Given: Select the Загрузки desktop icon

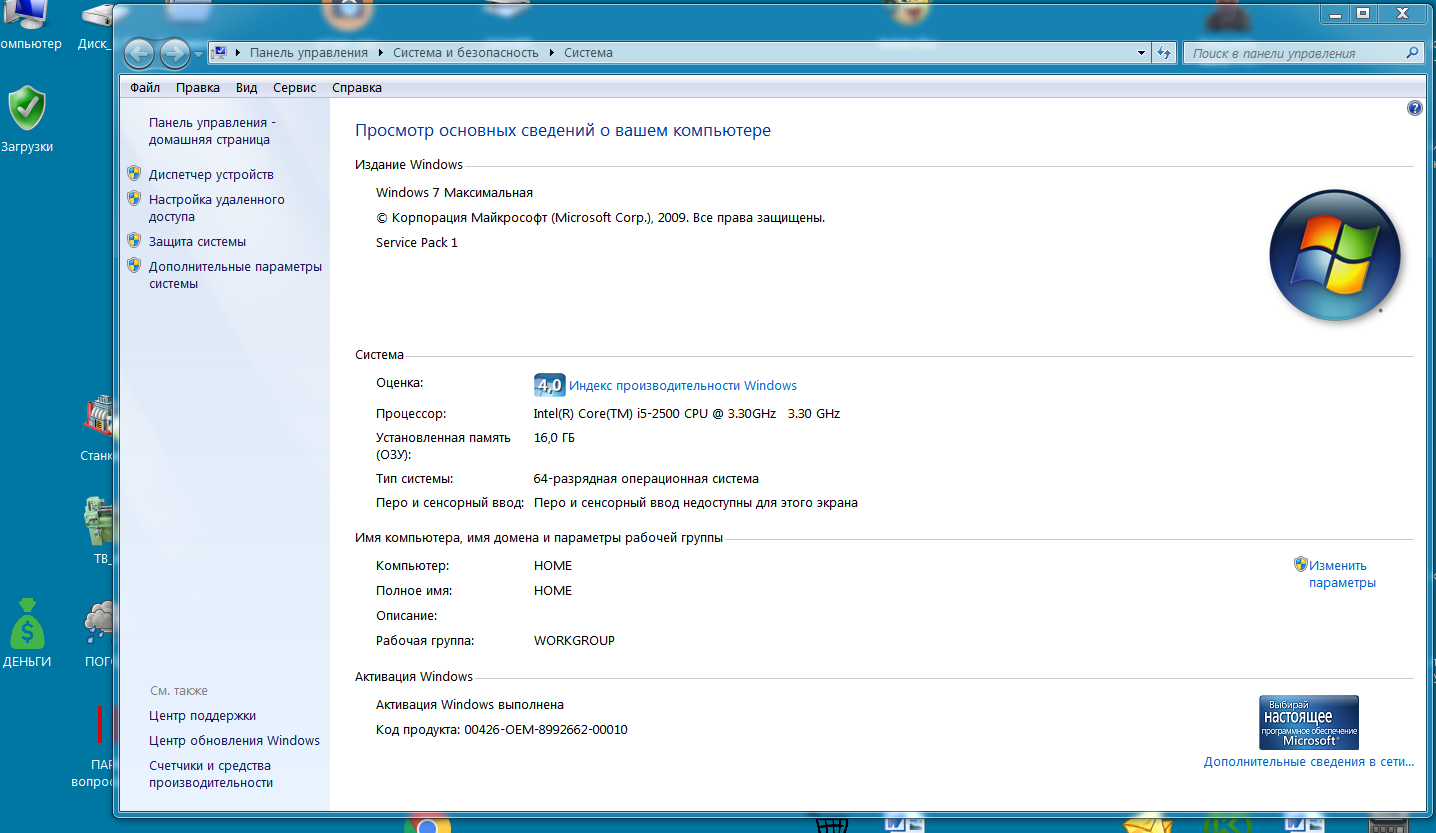Looking at the screenshot, I should 26,120.
